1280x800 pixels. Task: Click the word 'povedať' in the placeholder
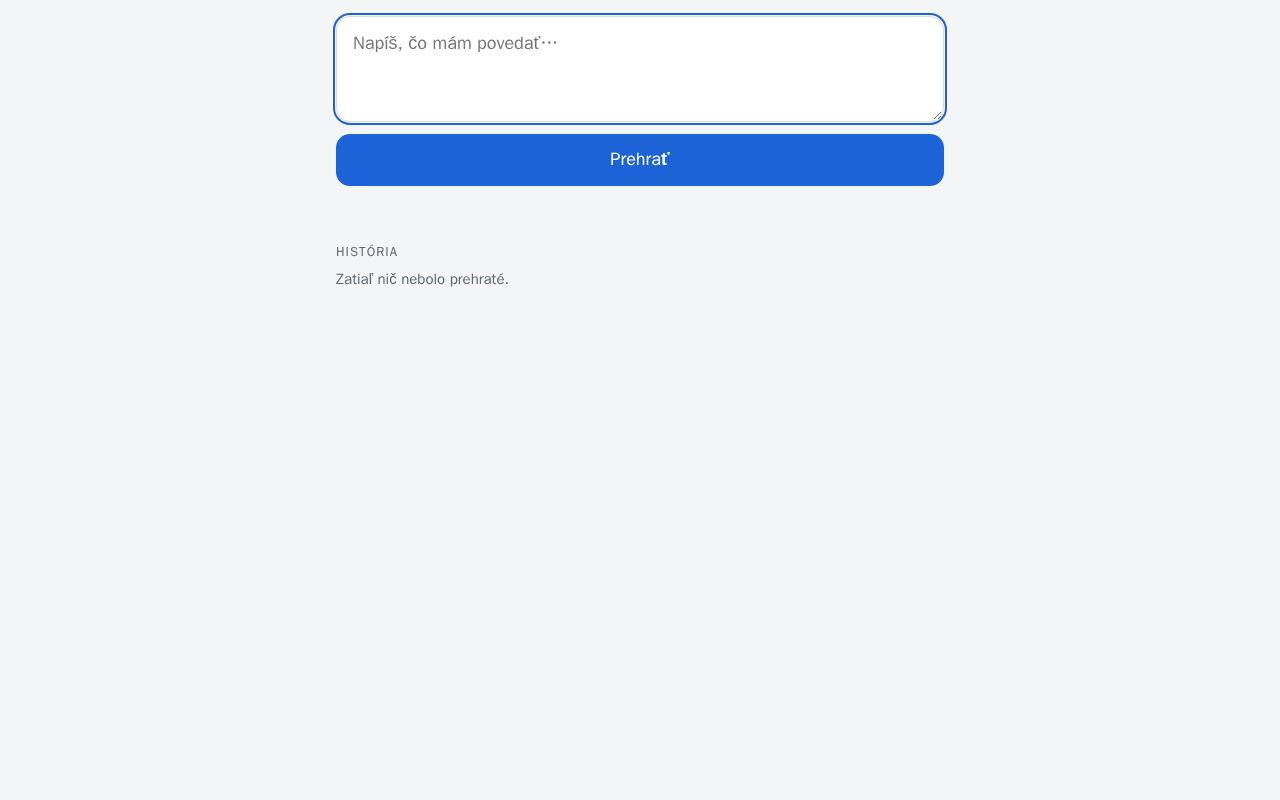coord(508,43)
